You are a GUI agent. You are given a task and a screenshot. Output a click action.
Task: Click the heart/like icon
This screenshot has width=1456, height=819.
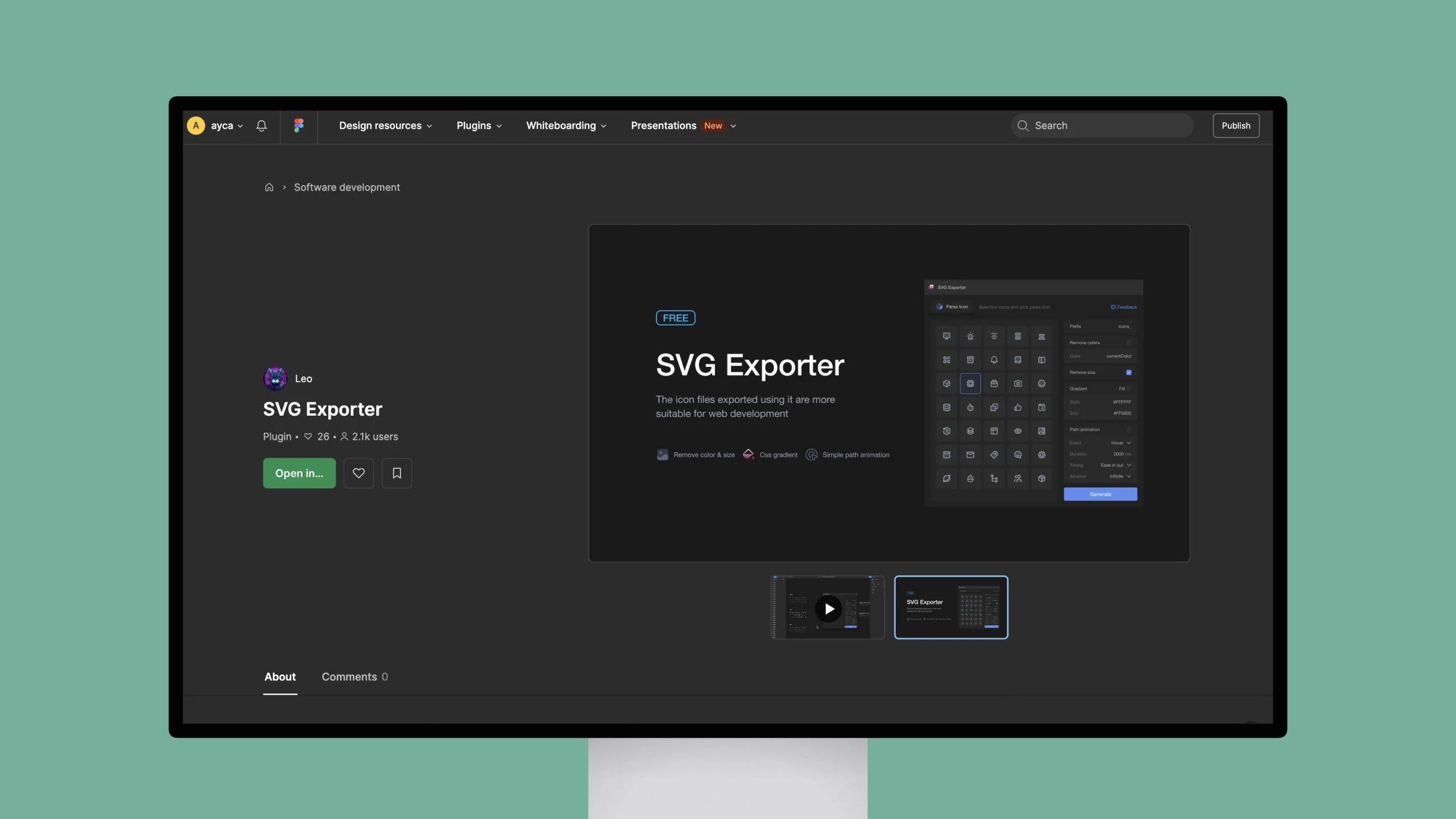pyautogui.click(x=358, y=473)
